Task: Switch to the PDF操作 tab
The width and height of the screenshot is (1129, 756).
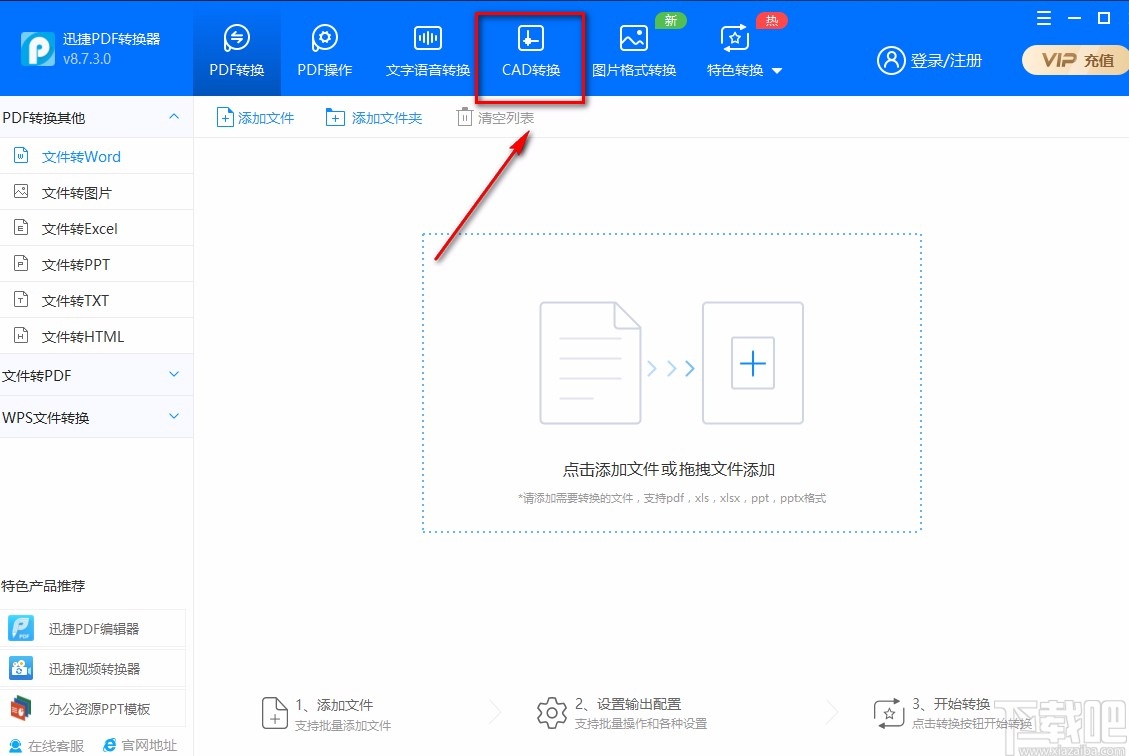Action: click(323, 50)
